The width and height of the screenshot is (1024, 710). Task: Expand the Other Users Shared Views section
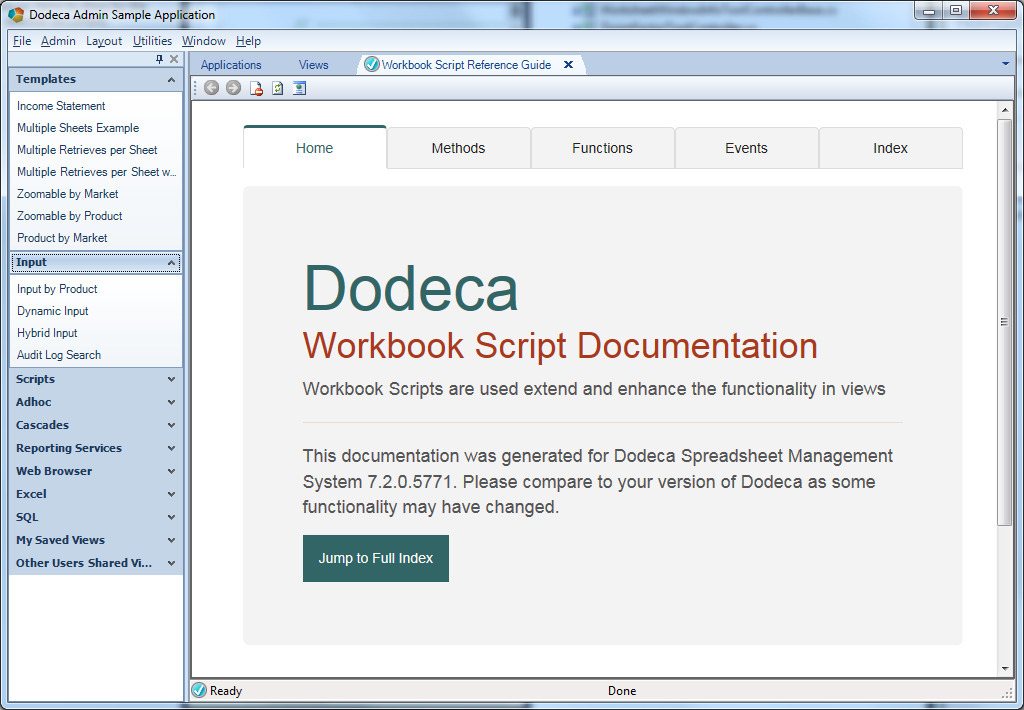[171, 563]
